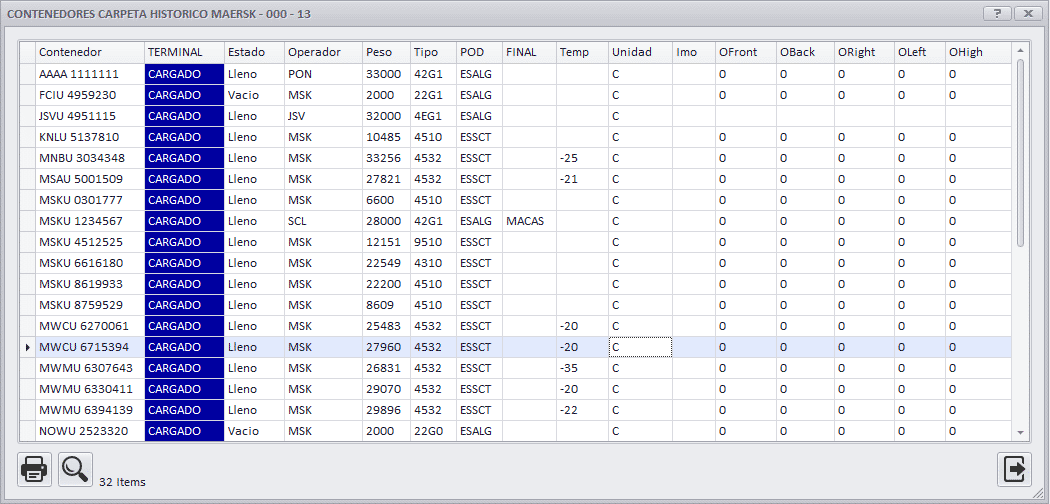The image size is (1050, 504).
Task: Select container MSAU 5001509
Action: (x=90, y=179)
